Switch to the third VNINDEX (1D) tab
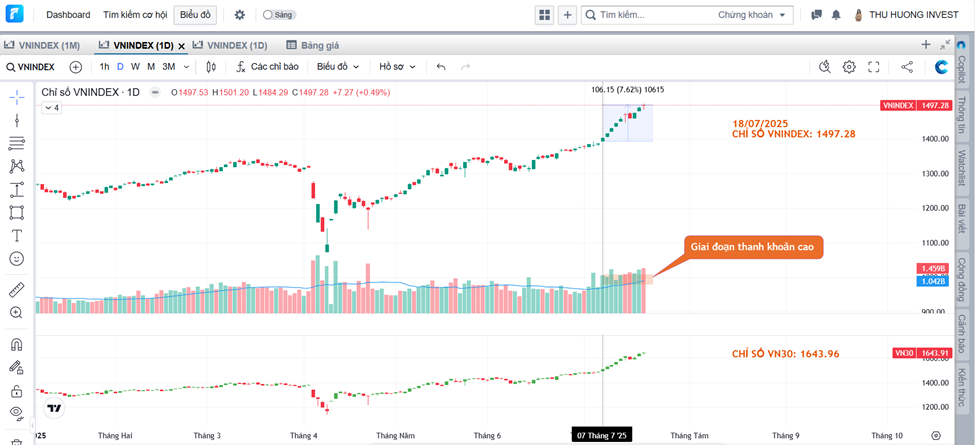Image resolution: width=975 pixels, height=445 pixels. (x=230, y=45)
